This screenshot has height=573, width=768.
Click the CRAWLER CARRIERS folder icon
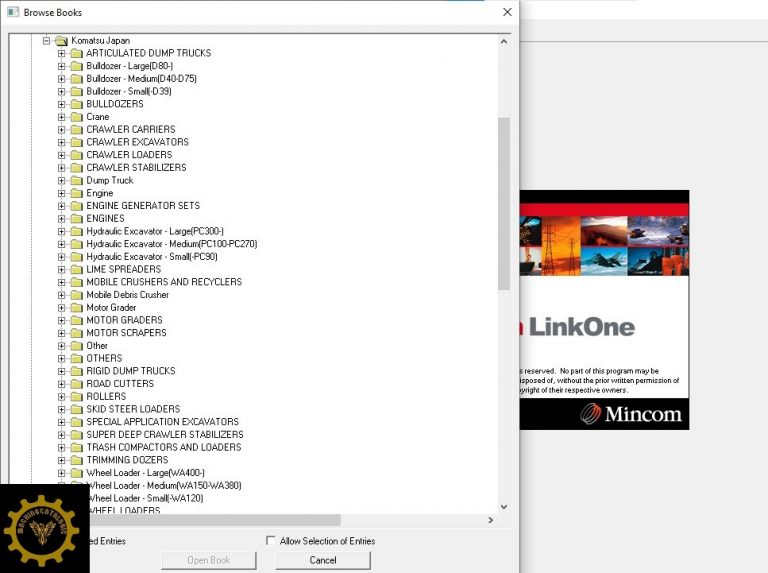[76, 129]
